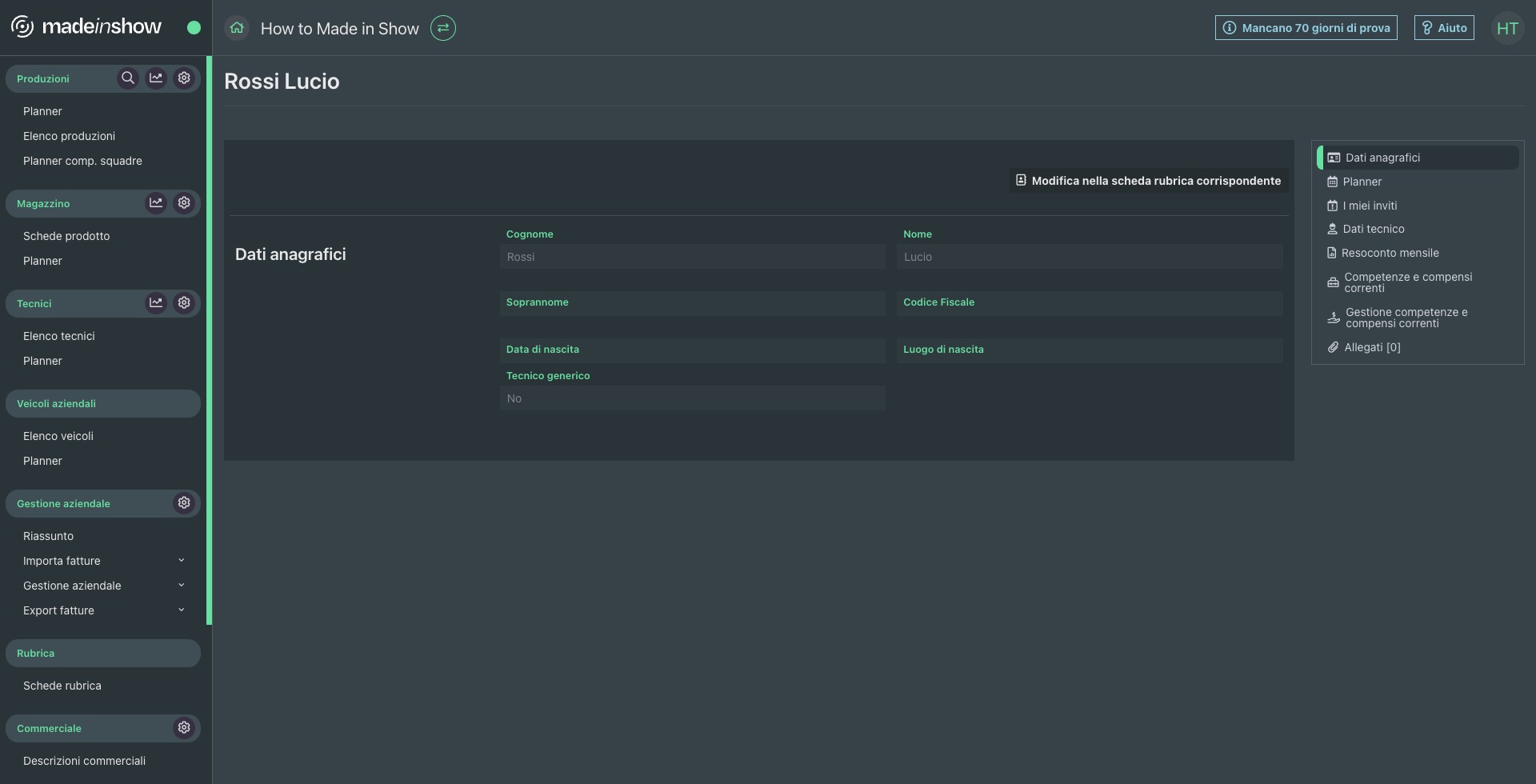Image resolution: width=1536 pixels, height=784 pixels.
Task: Expand the Export fatture submenu
Action: click(x=182, y=610)
